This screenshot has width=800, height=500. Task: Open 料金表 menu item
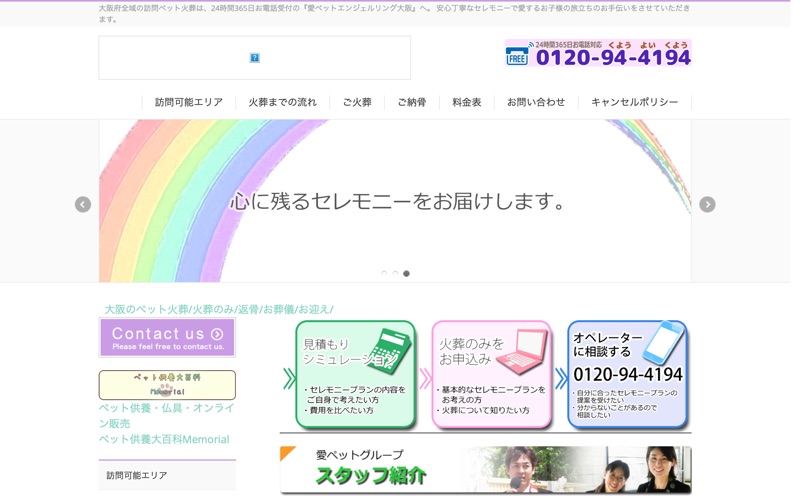pyautogui.click(x=467, y=102)
